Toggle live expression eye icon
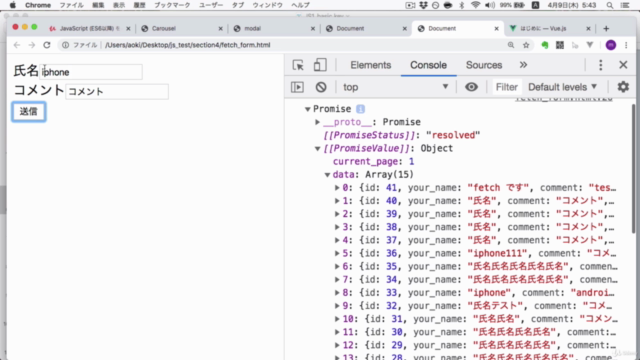The height and width of the screenshot is (360, 640). (x=471, y=87)
